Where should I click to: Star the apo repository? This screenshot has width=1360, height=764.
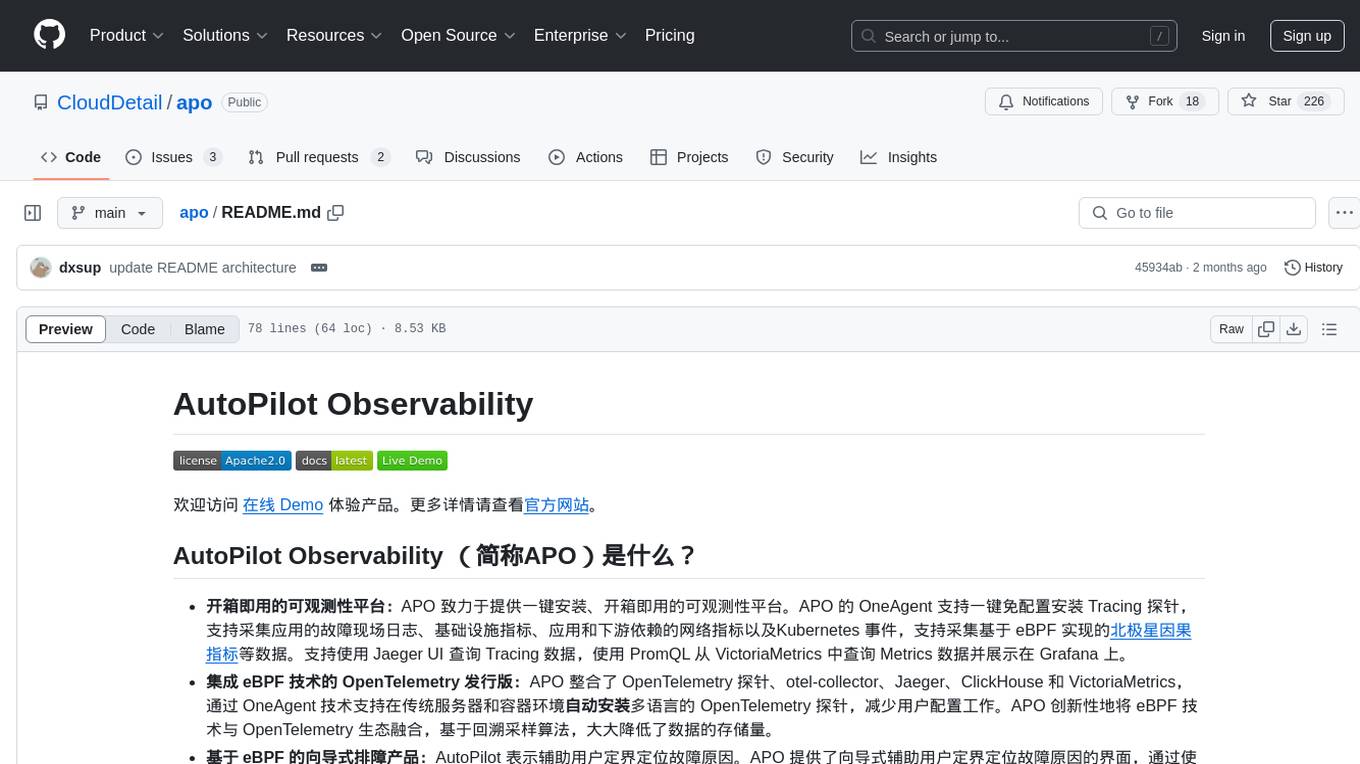[x=1285, y=102]
